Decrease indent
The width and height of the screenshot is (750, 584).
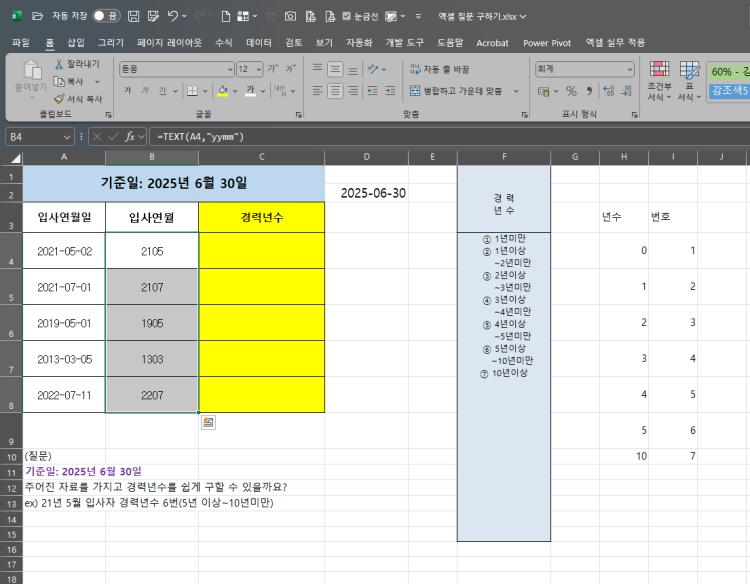tap(373, 90)
